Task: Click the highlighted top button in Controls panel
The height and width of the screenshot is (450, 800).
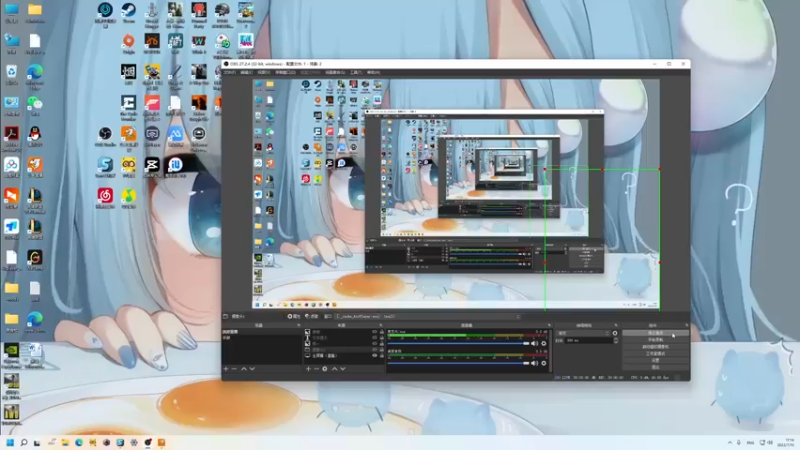Action: [656, 333]
